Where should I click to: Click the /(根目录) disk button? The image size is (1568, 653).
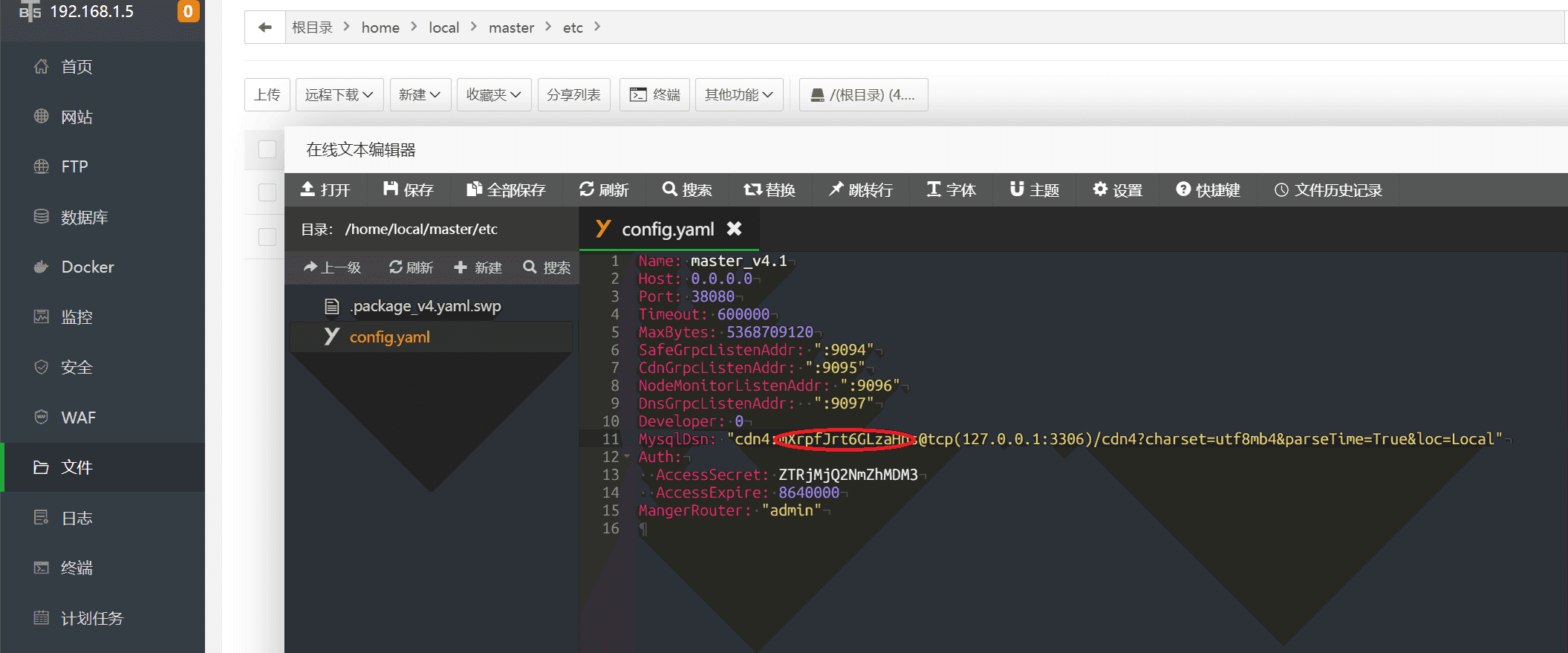[x=864, y=94]
